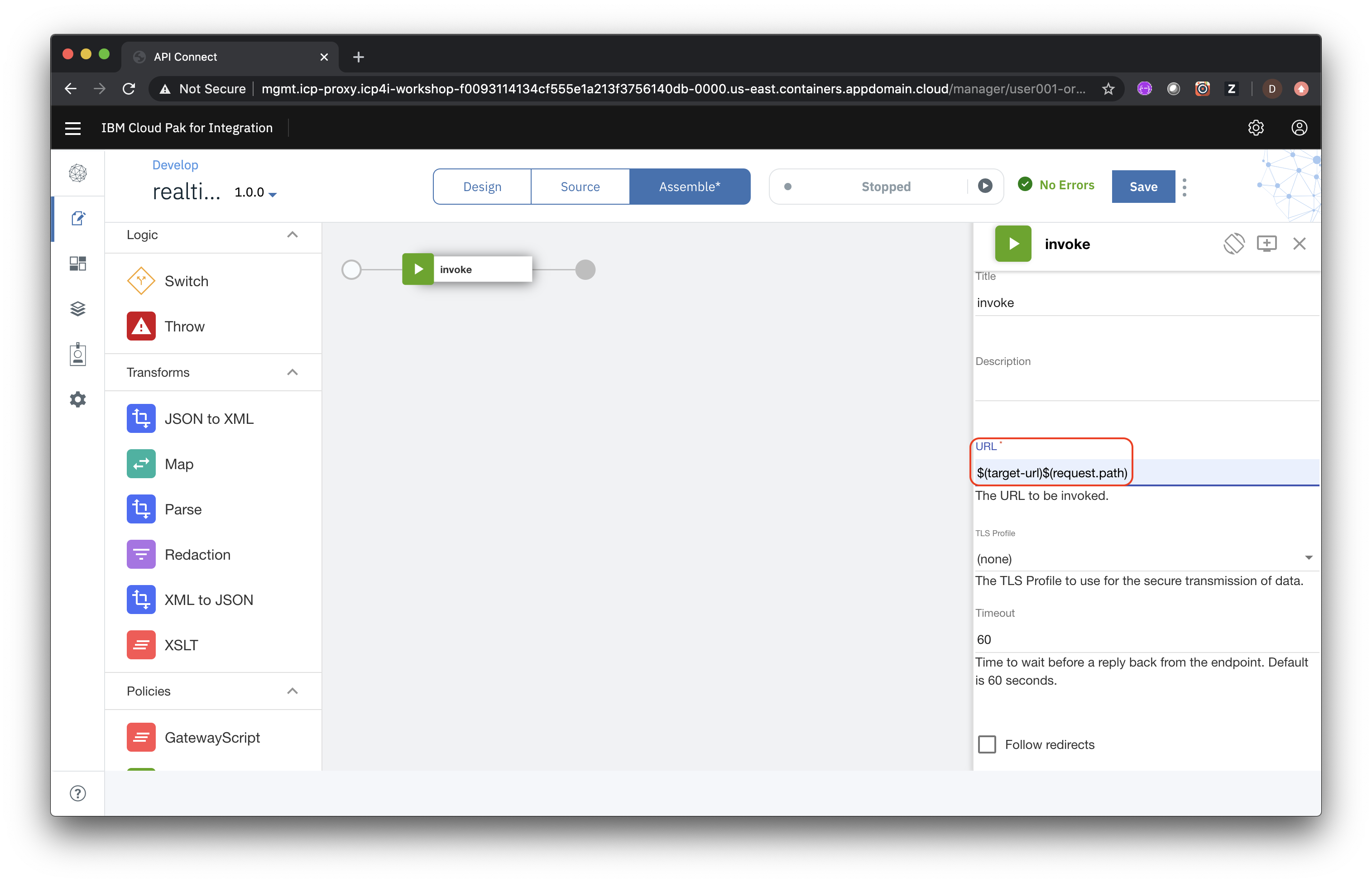Select the XSLT transform icon
Image resolution: width=1372 pixels, height=883 pixels.
[140, 645]
